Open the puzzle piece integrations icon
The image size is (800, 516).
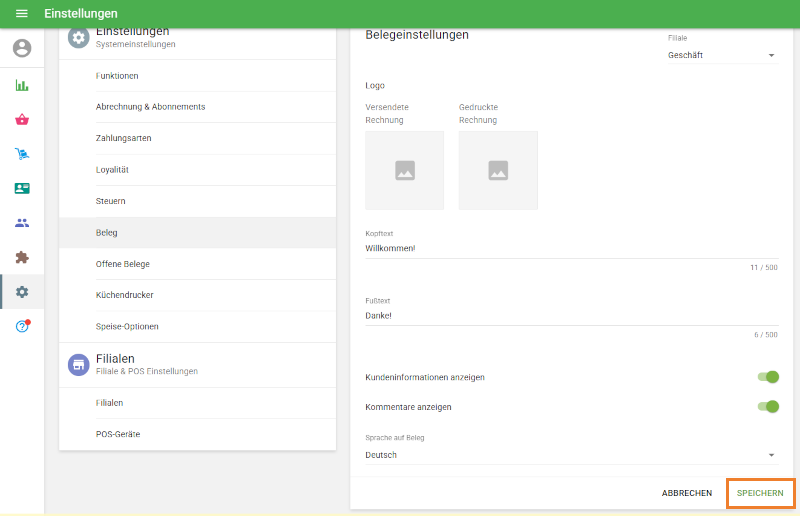click(x=22, y=257)
